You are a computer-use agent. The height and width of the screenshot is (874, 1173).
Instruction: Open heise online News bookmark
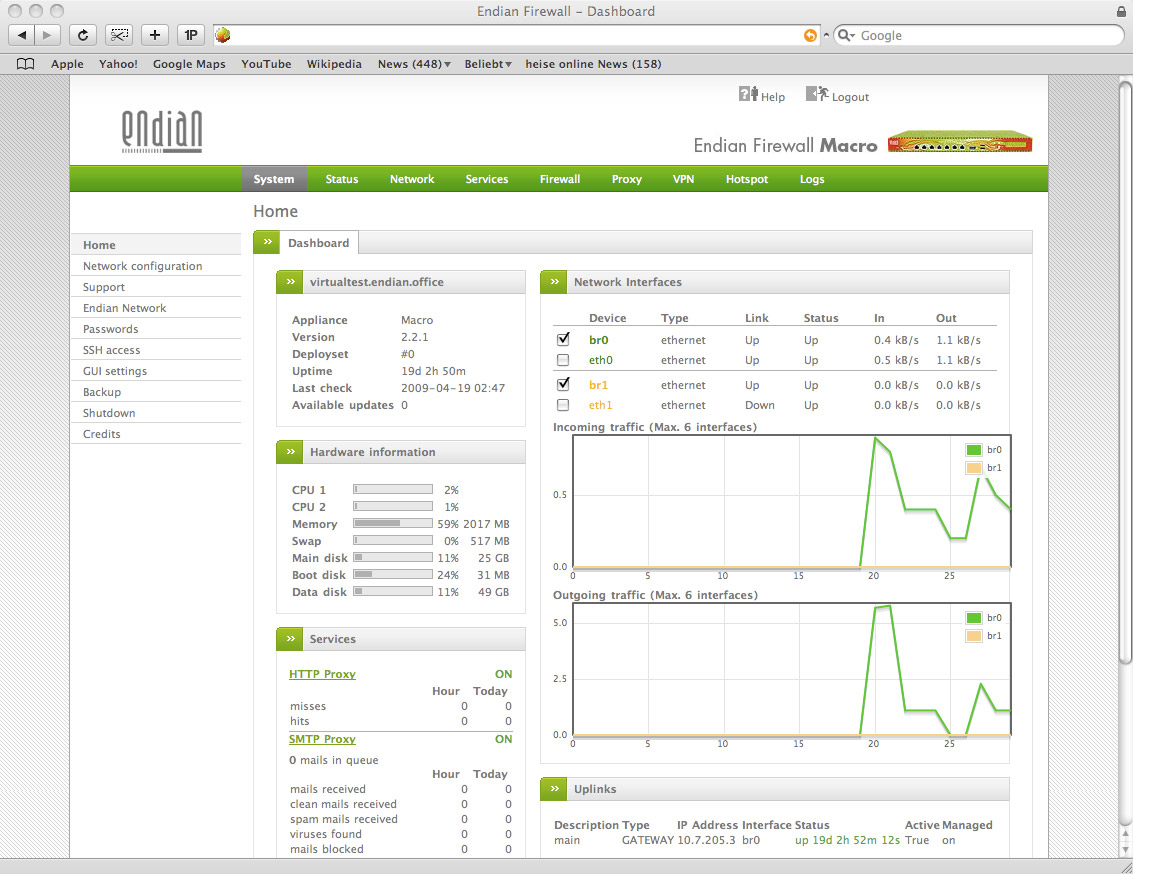tap(593, 64)
